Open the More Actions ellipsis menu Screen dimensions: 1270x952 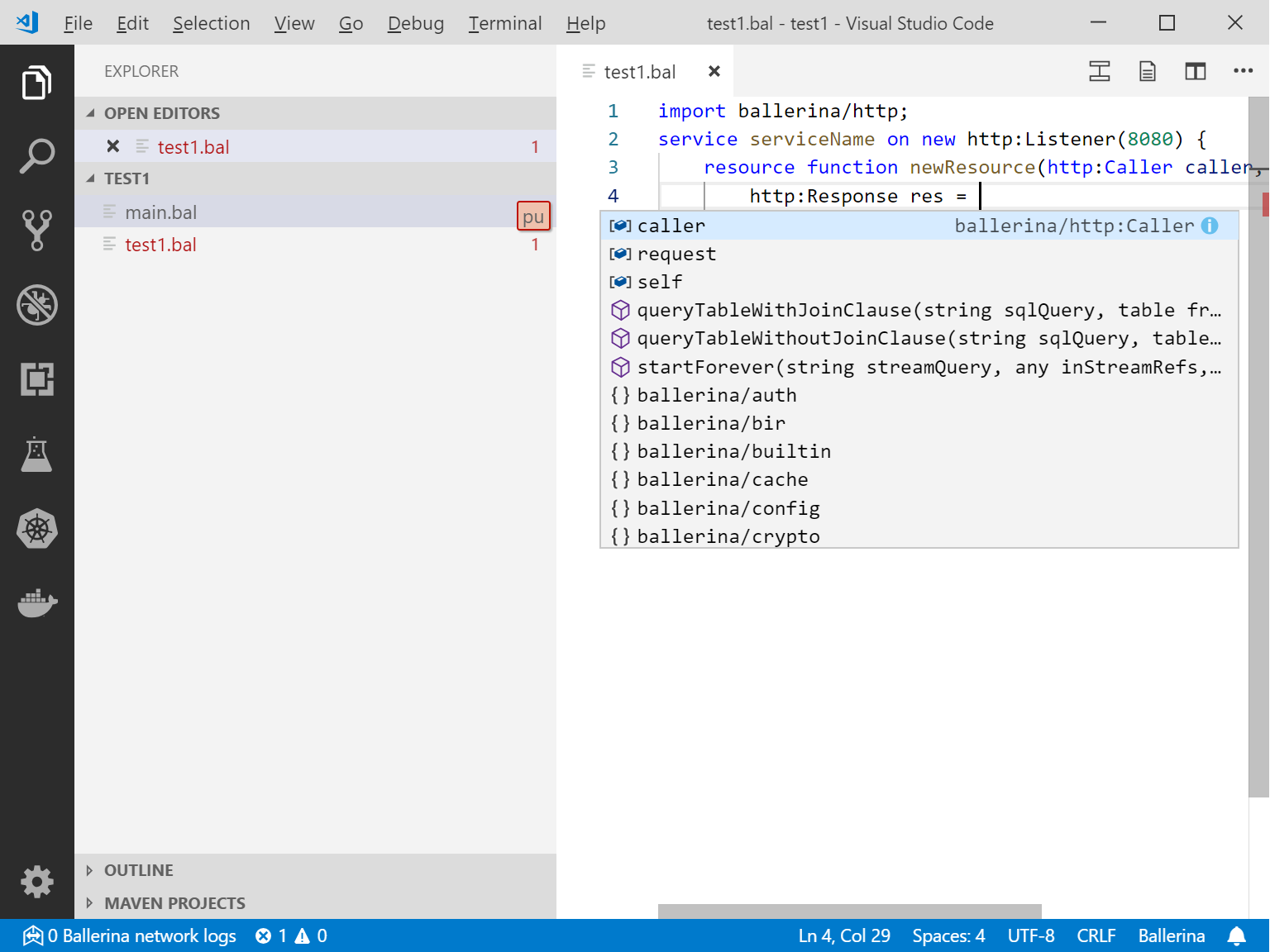coord(1243,71)
